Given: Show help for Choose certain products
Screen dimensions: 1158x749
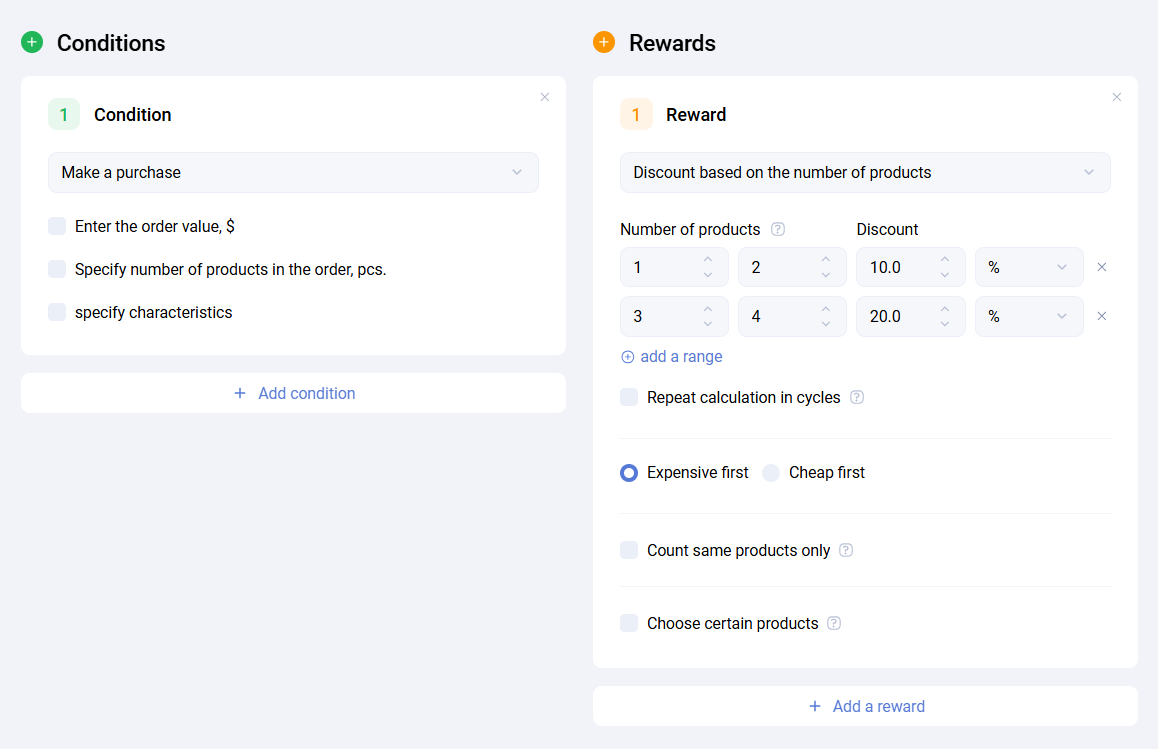Looking at the screenshot, I should point(834,623).
